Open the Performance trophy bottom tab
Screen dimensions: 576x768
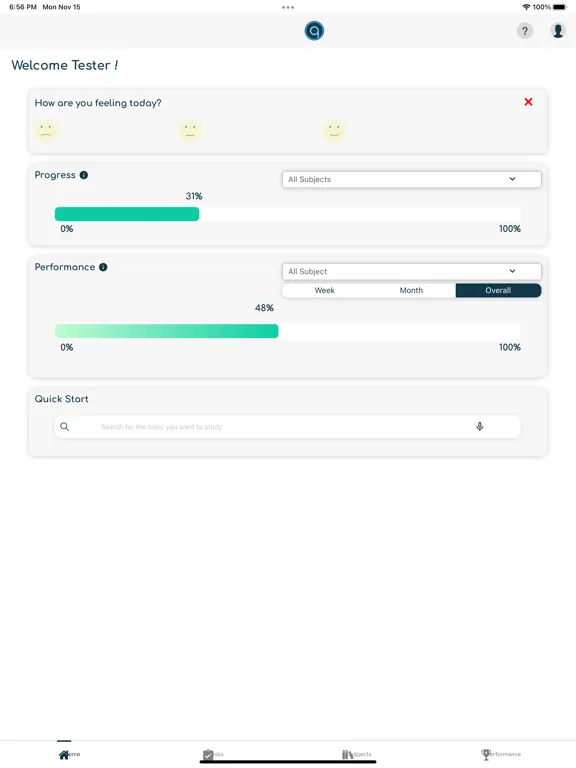point(501,754)
